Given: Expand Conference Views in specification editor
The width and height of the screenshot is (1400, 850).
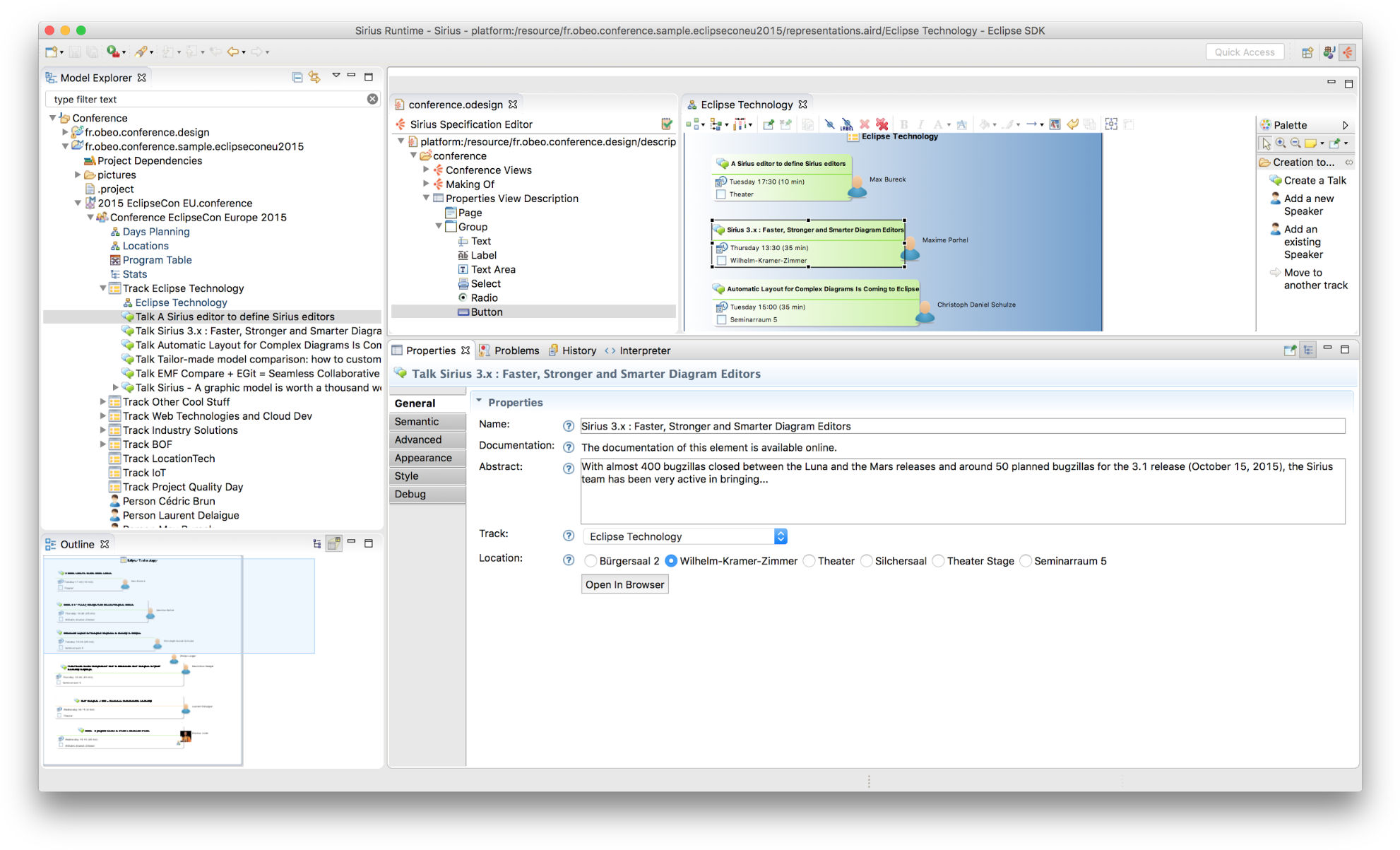Looking at the screenshot, I should click(426, 170).
